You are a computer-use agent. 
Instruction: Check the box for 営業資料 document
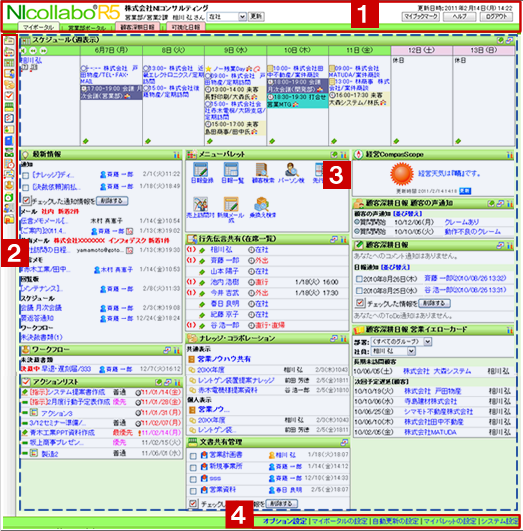tap(193, 491)
